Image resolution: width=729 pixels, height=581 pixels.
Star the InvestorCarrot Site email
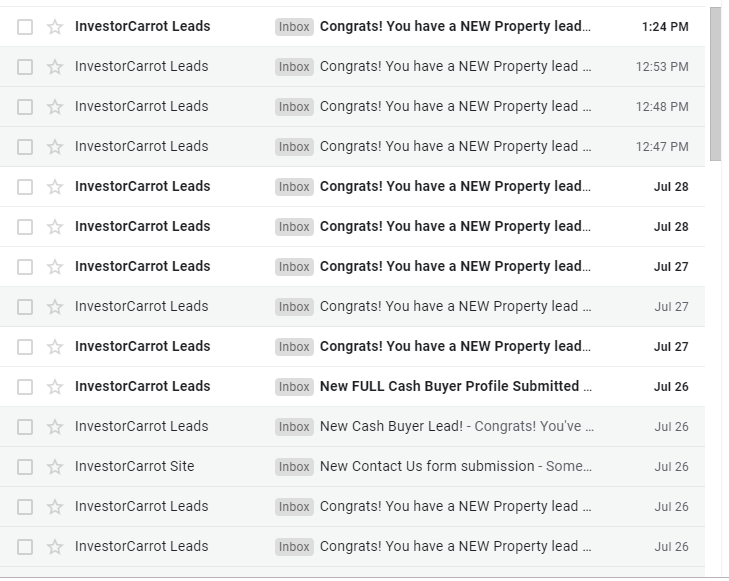coord(55,467)
